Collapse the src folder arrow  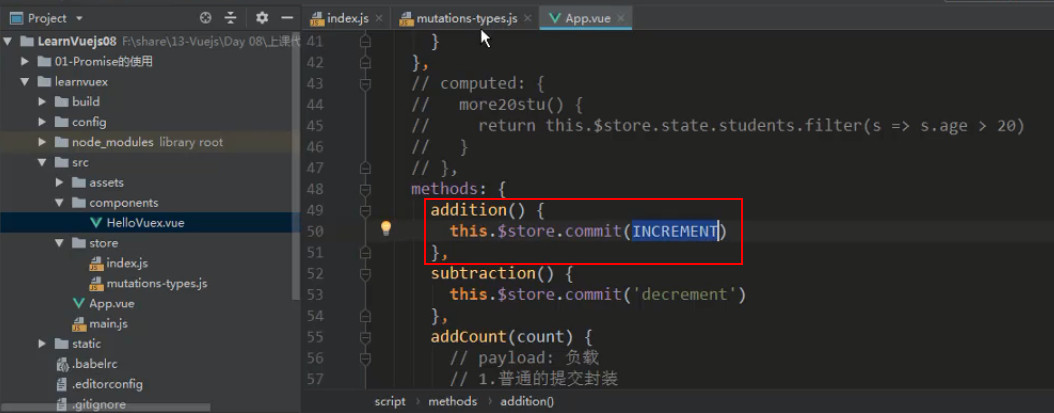coord(42,163)
